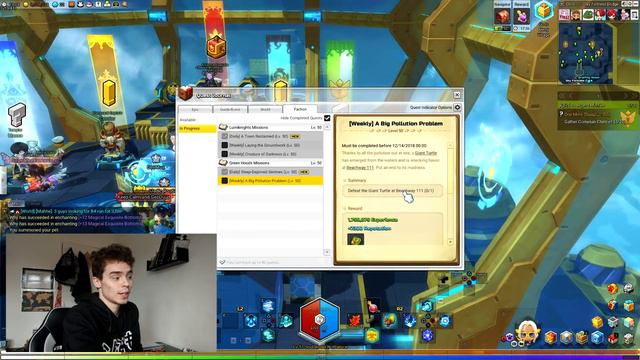Viewport: 640px width, 360px height.
Task: Select Weekly Laying the Groundwork quest
Action: [x=270, y=145]
